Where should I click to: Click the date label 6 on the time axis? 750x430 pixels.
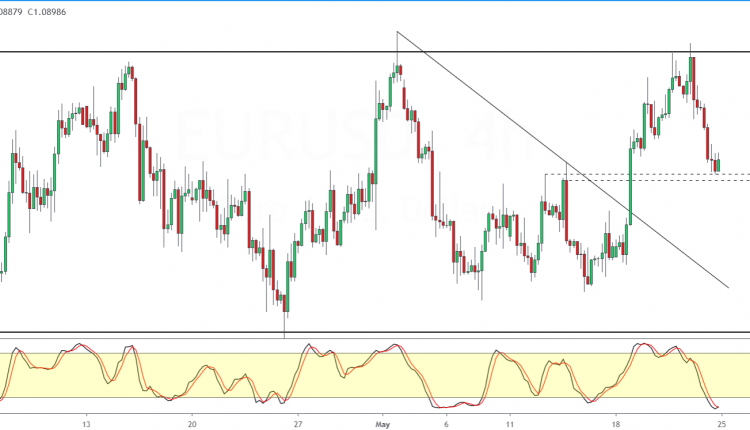446,424
